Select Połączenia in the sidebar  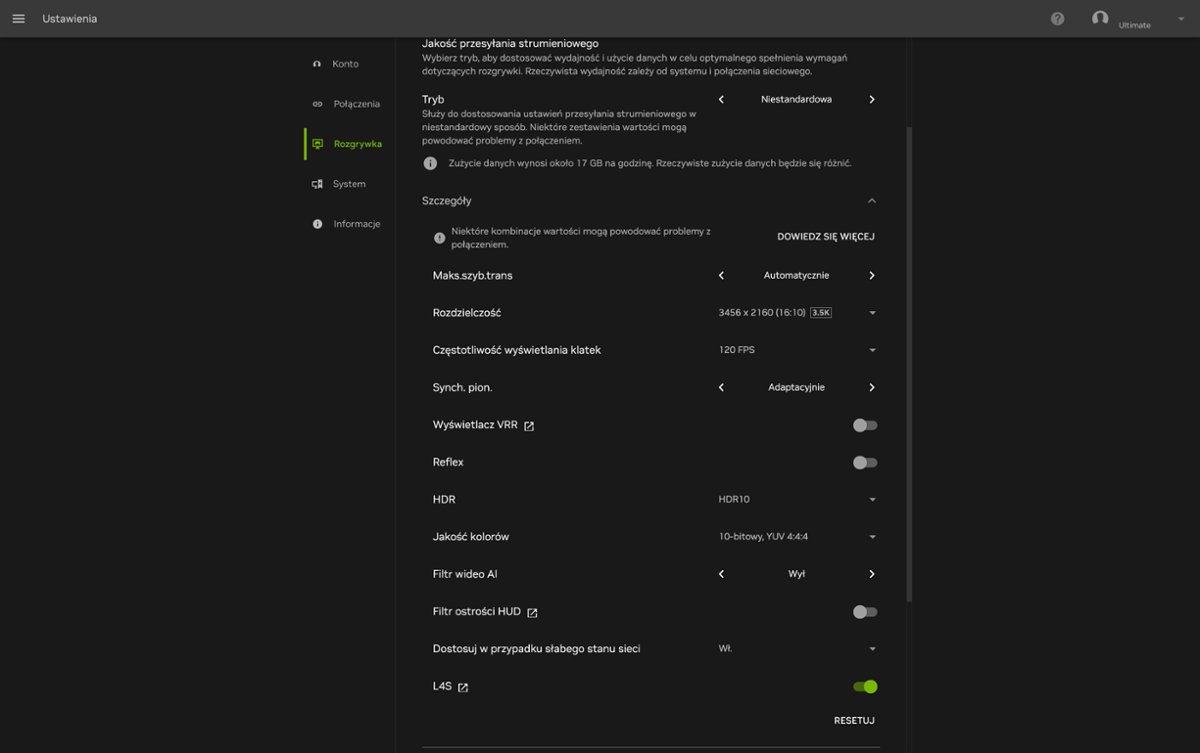[x=356, y=104]
